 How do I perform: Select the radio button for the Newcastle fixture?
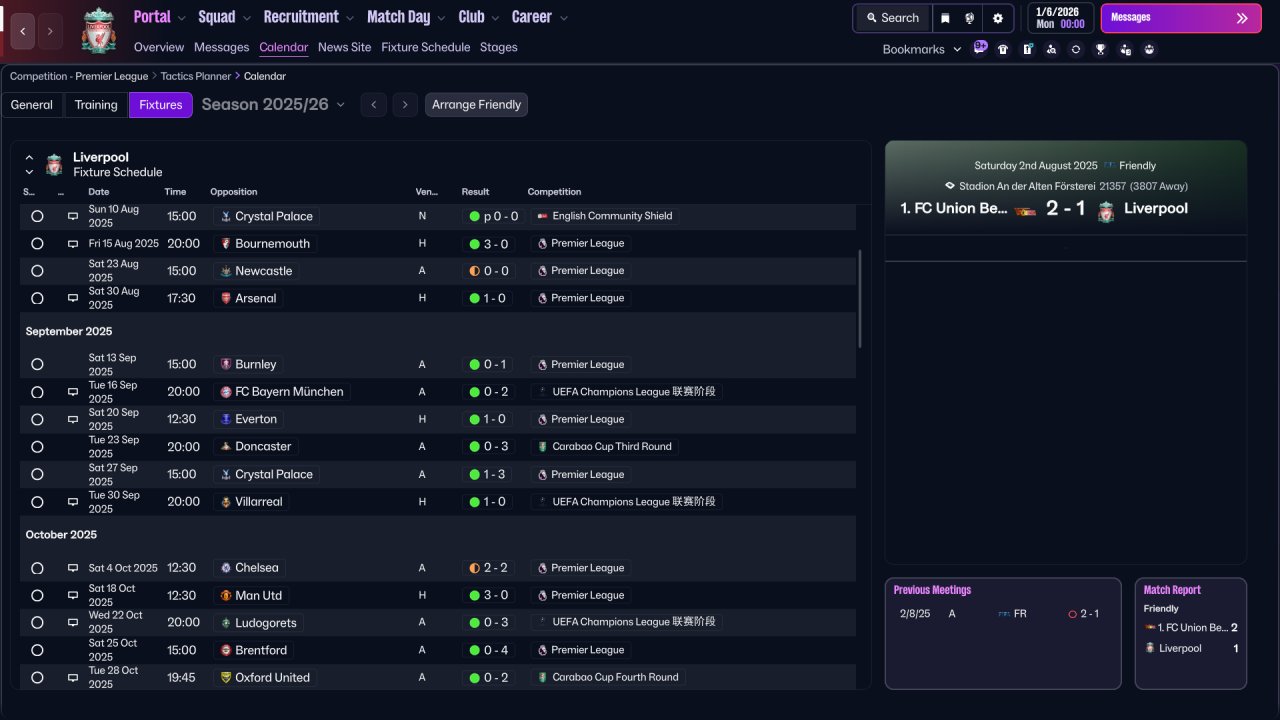[x=37, y=271]
